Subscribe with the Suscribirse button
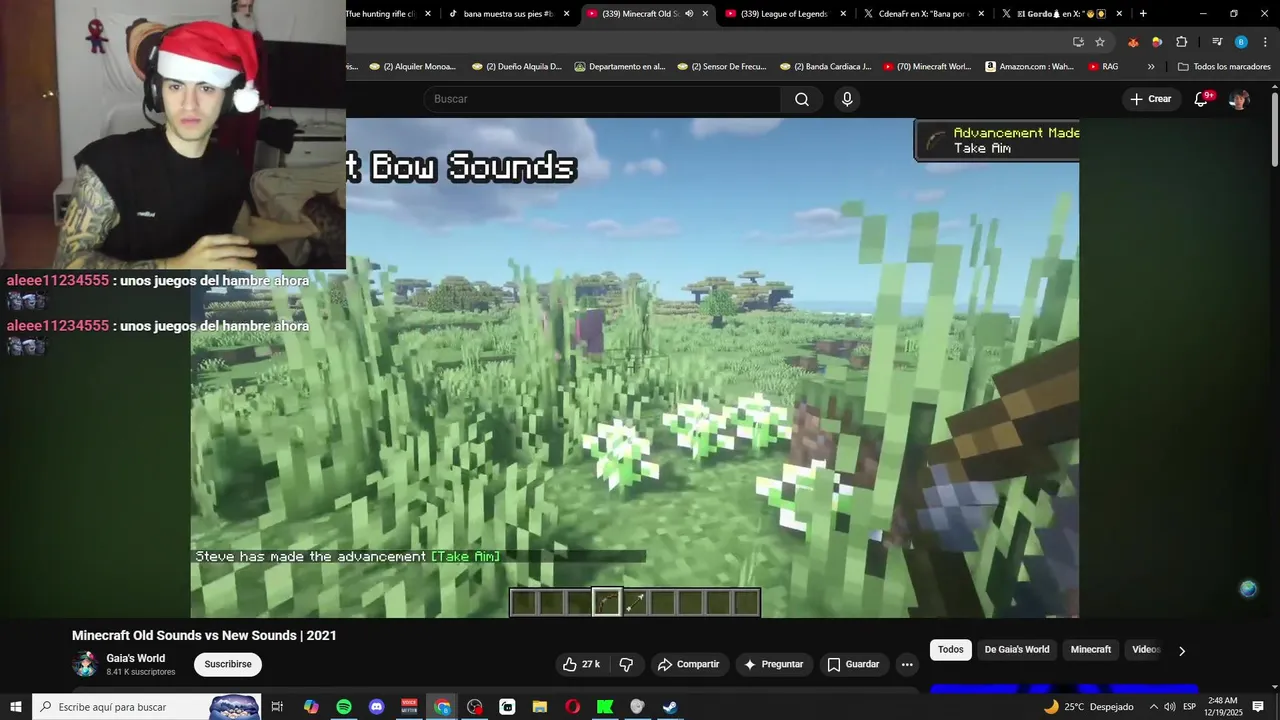The height and width of the screenshot is (720, 1280). 228,664
